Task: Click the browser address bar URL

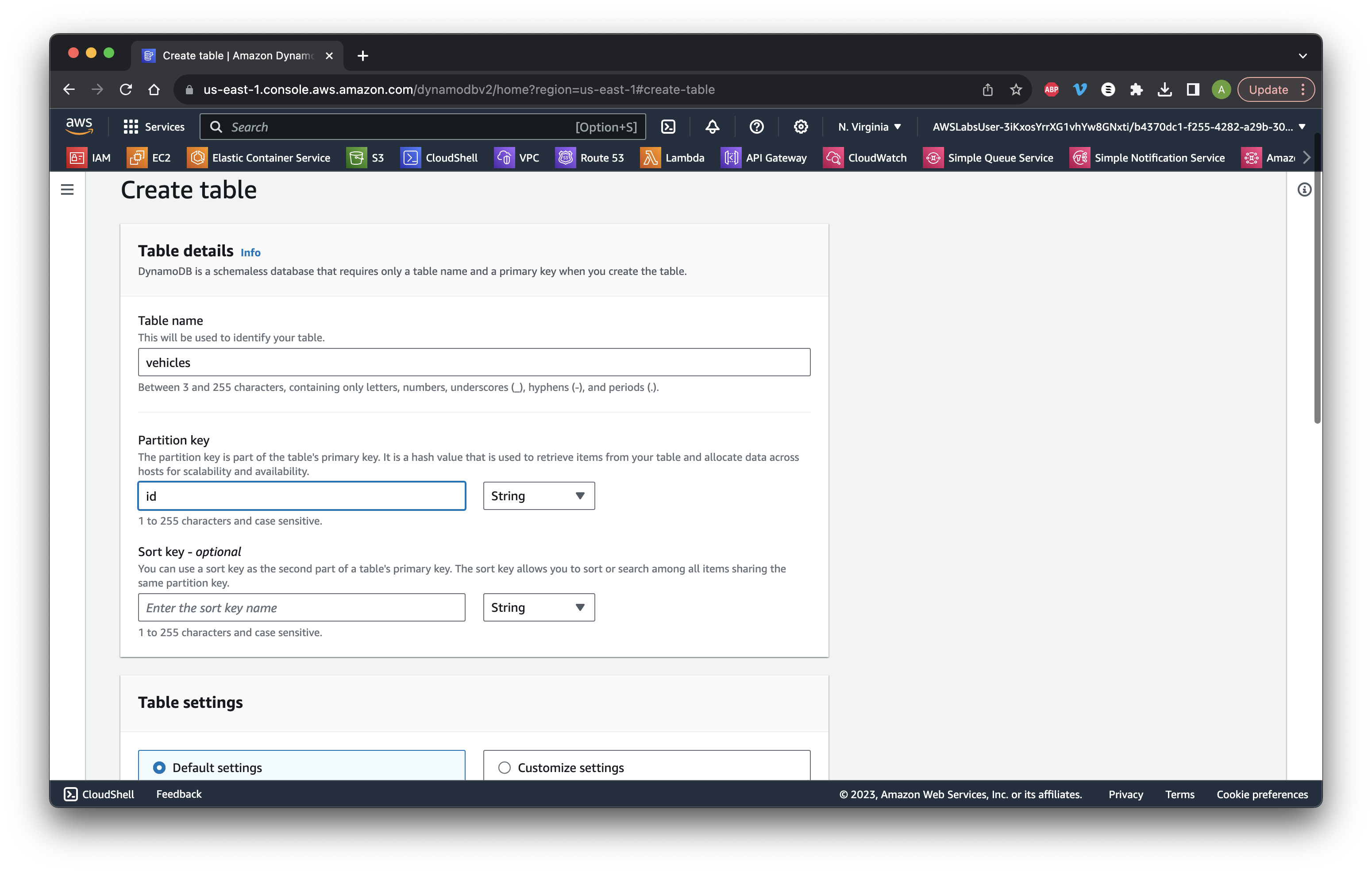Action: tap(459, 89)
